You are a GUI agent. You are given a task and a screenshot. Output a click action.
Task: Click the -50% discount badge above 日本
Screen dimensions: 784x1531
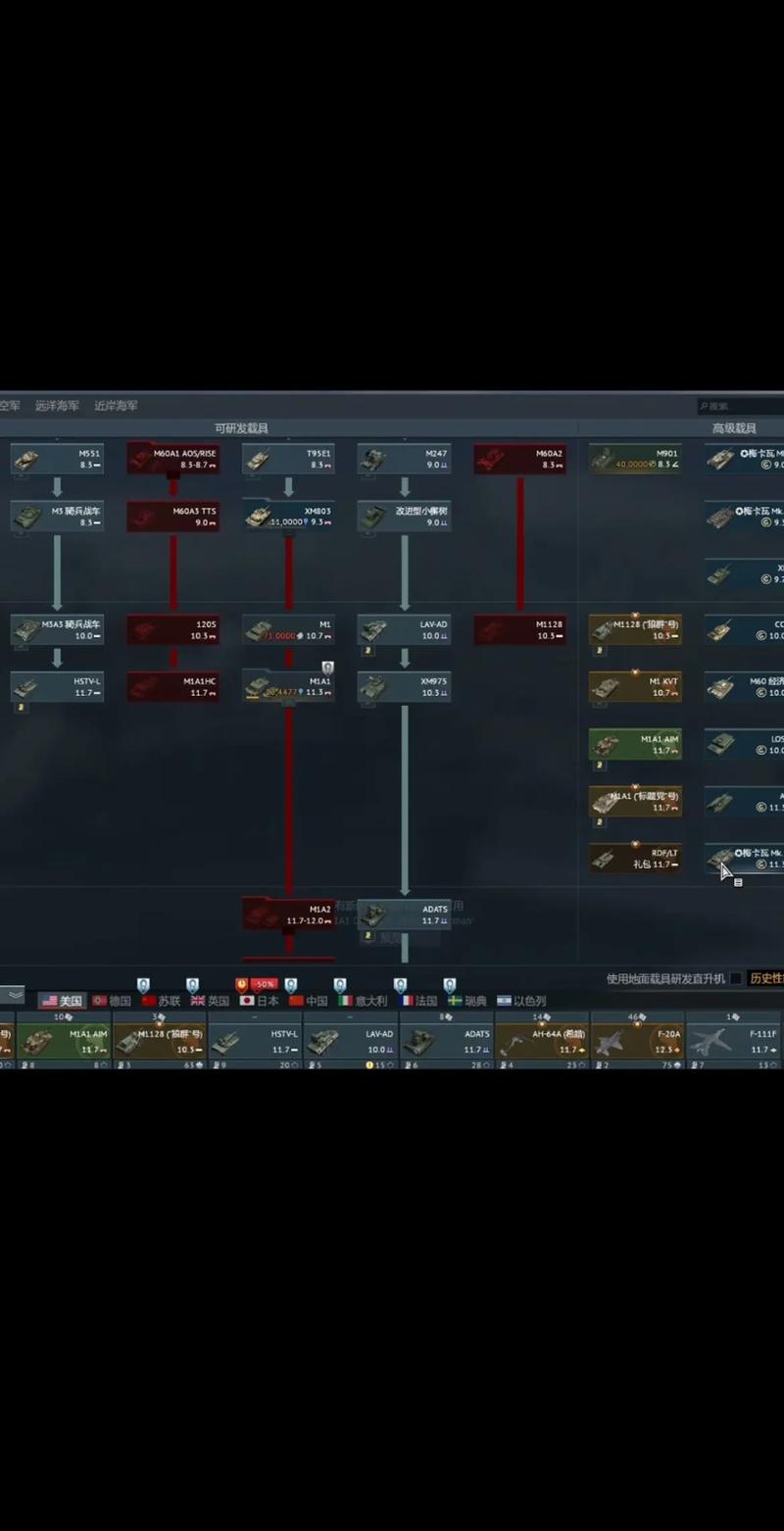264,983
